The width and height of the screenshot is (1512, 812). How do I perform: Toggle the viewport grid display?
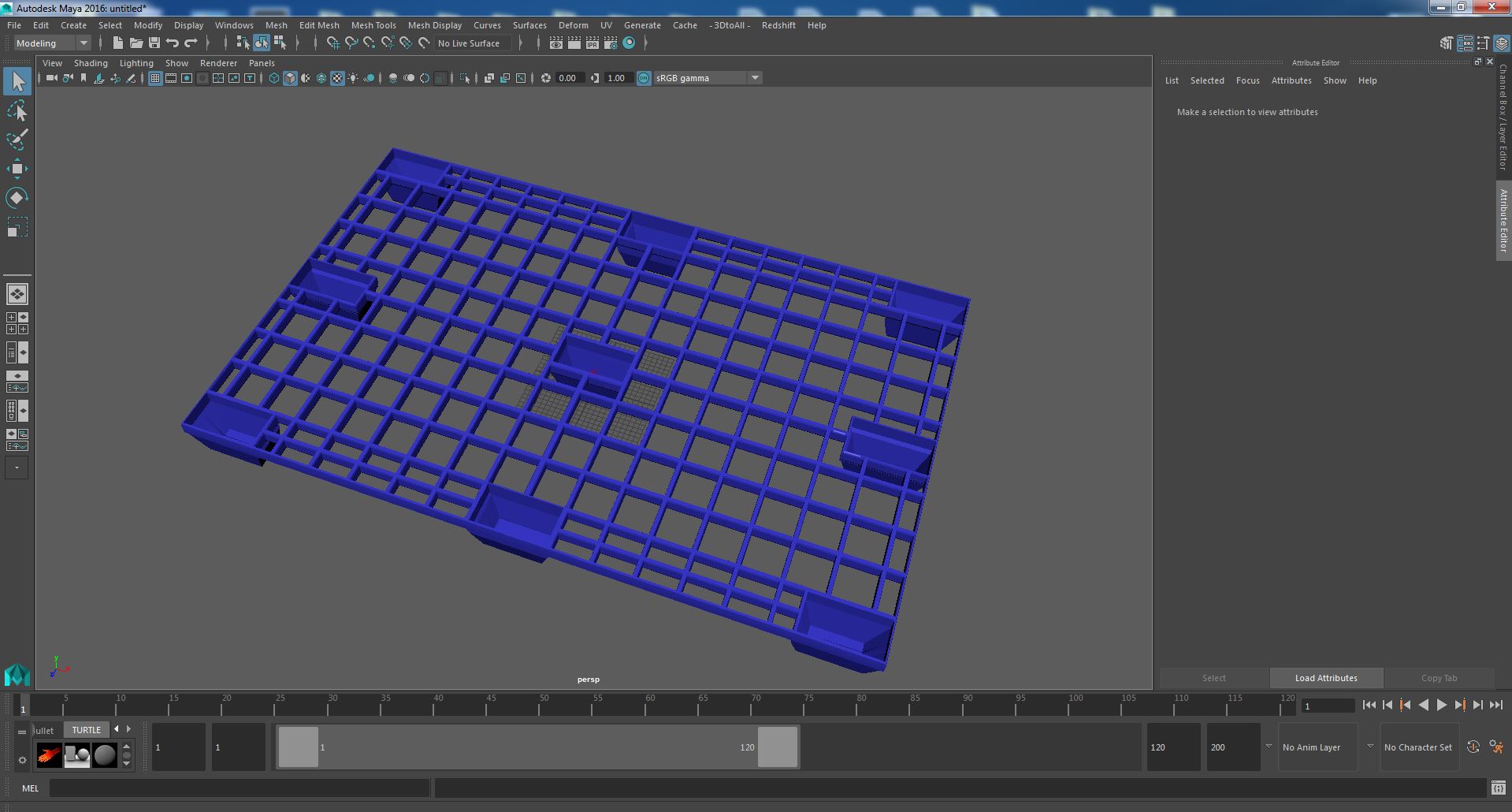pos(155,78)
